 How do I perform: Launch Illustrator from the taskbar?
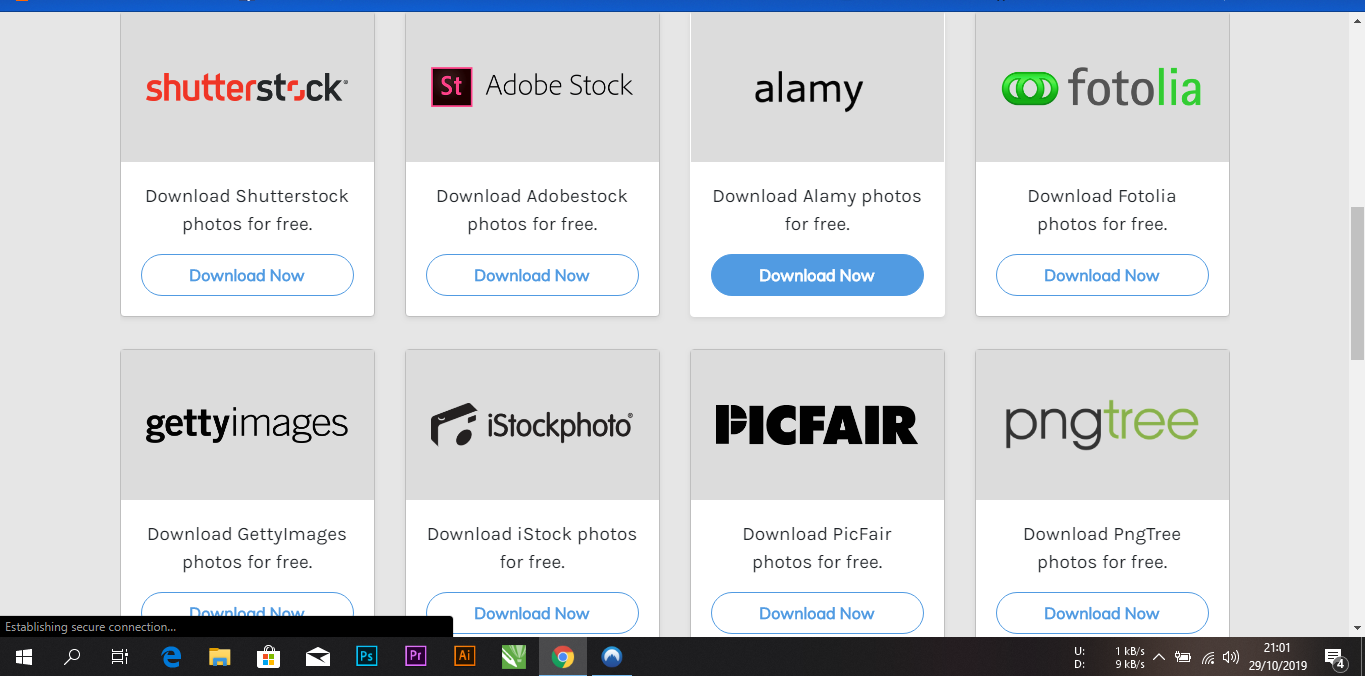click(464, 657)
